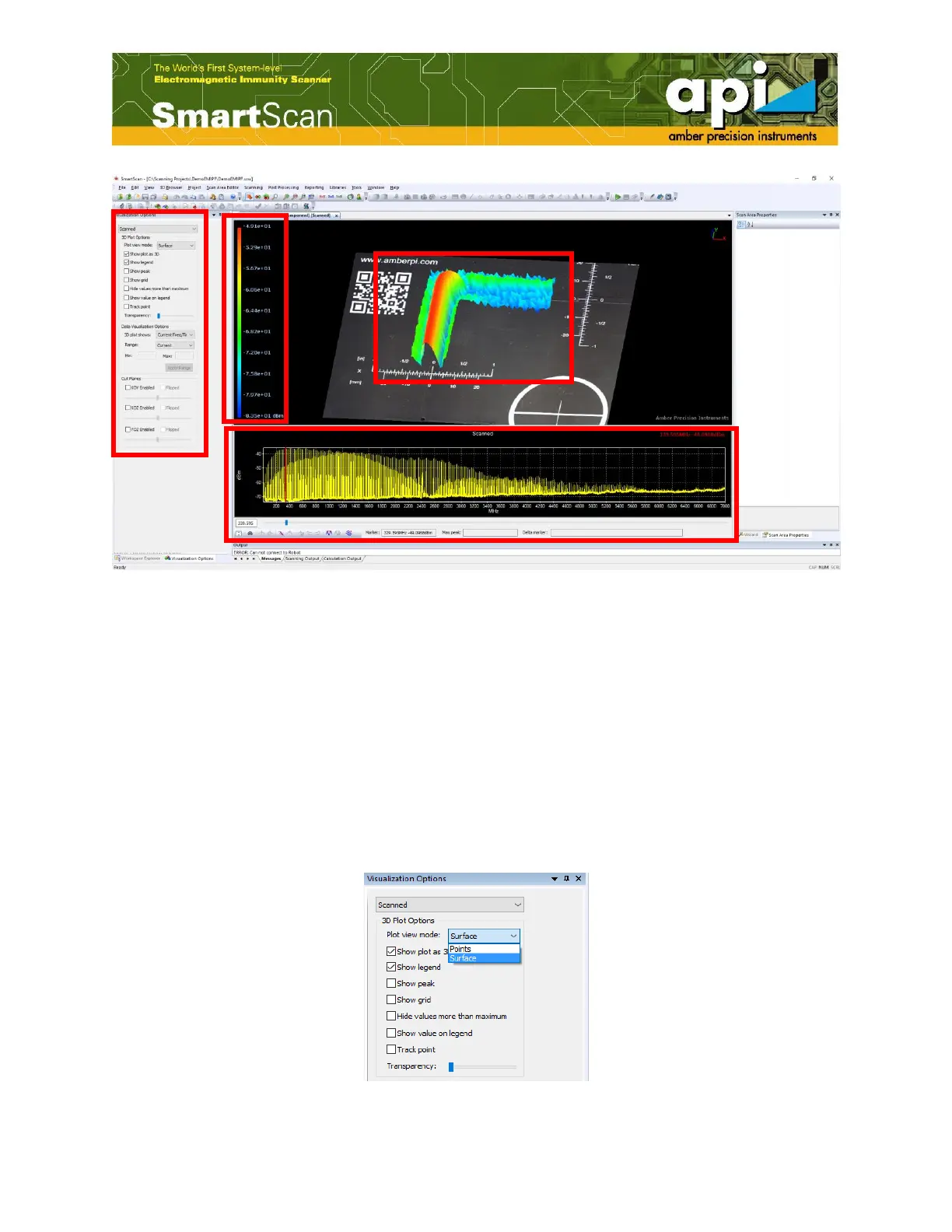Open the Tools menu
The image size is (952, 1232).
tap(356, 187)
